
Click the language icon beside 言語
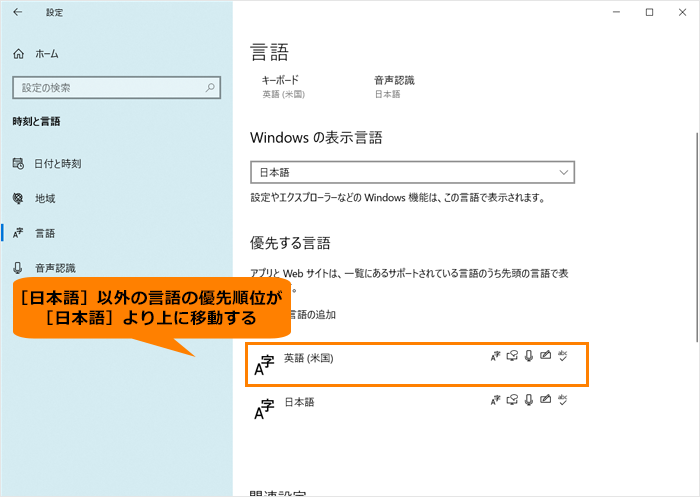[x=18, y=233]
